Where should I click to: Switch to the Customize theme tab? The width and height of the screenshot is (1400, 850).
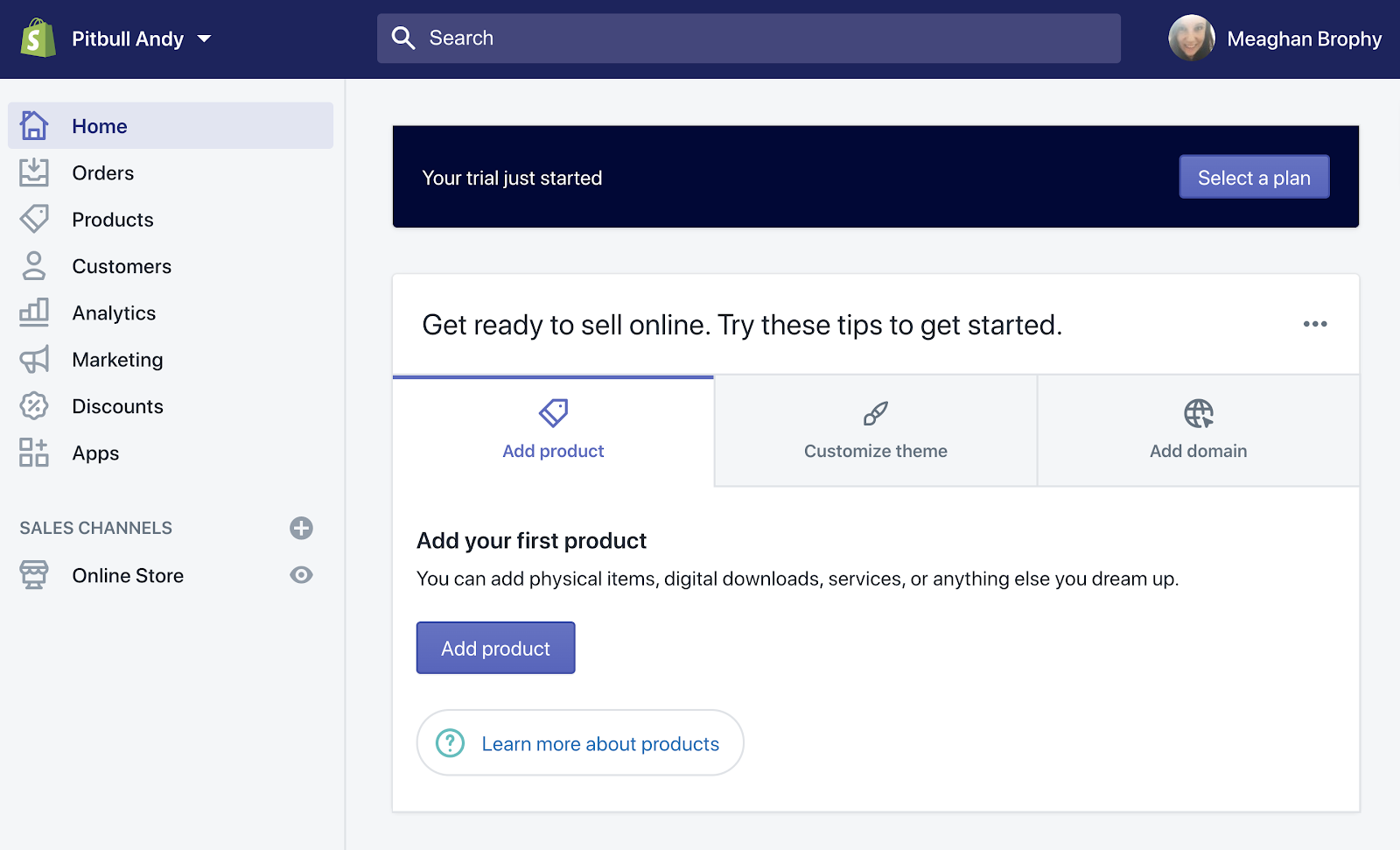875,431
